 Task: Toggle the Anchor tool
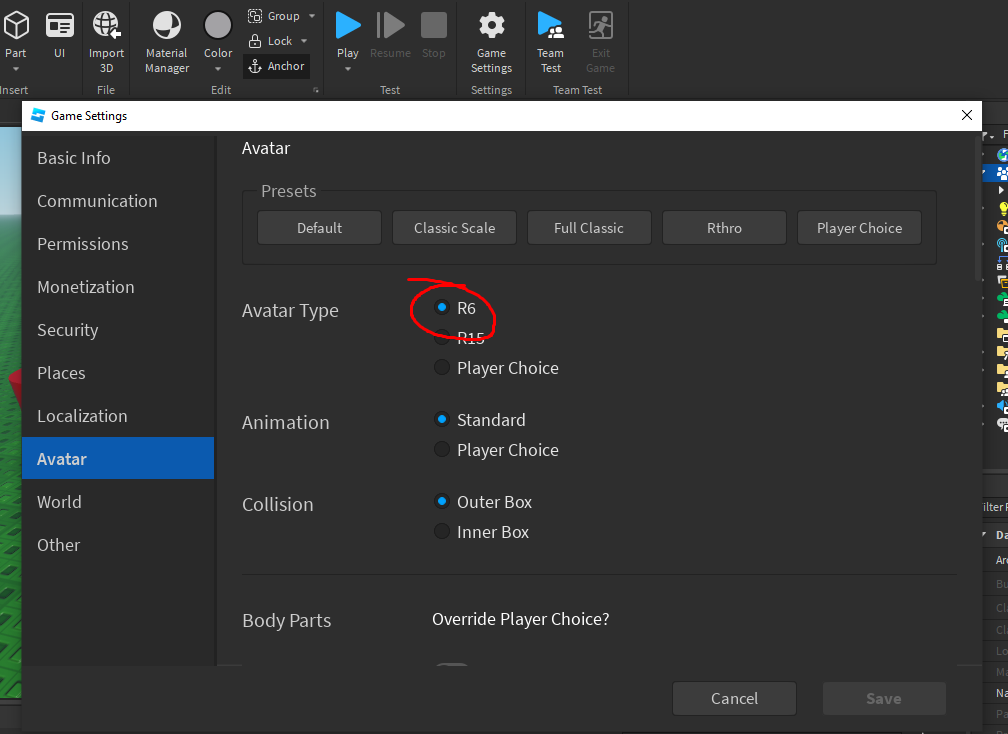click(x=276, y=66)
